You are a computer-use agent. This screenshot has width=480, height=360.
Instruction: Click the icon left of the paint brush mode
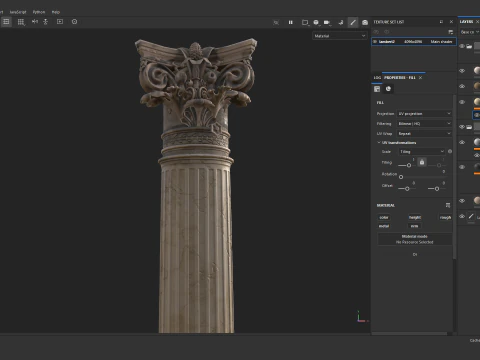[x=341, y=22]
